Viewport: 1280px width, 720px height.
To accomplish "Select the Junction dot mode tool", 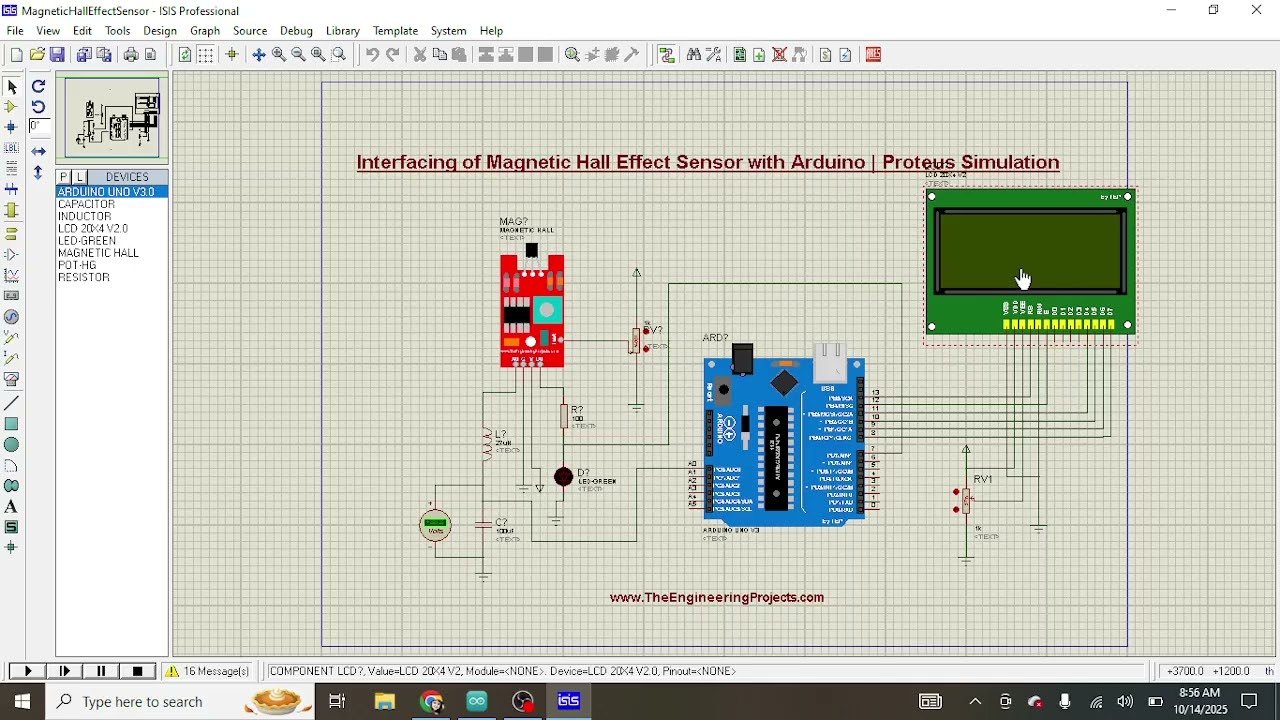I will tap(12, 128).
